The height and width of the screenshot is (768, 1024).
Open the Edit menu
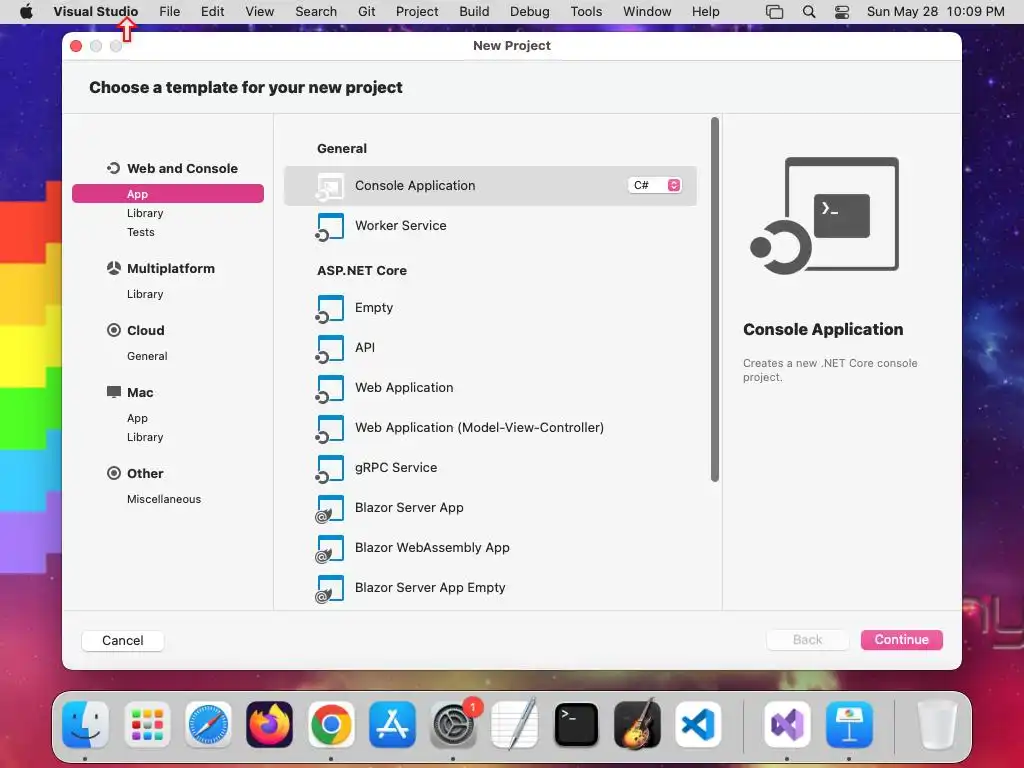coord(212,11)
